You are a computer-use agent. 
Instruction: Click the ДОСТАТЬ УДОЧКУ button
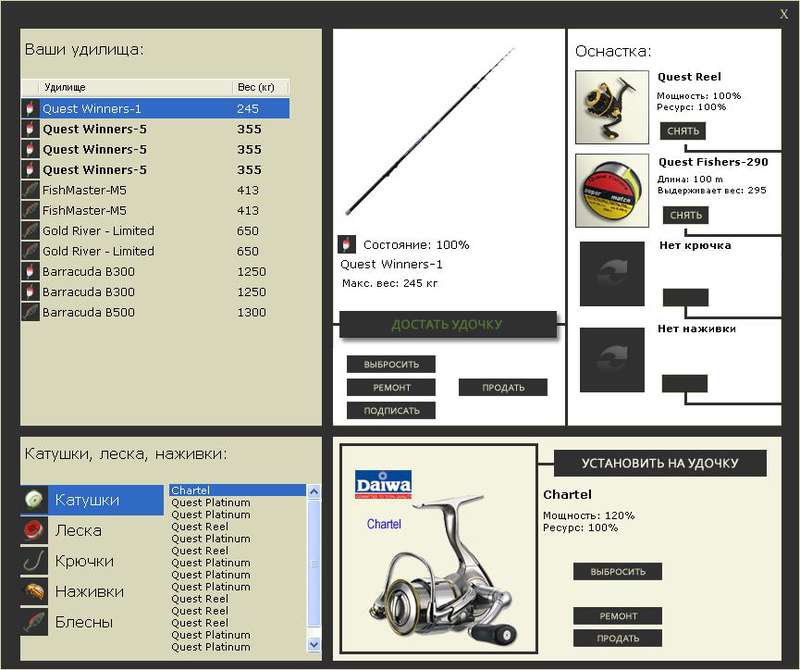click(x=447, y=325)
